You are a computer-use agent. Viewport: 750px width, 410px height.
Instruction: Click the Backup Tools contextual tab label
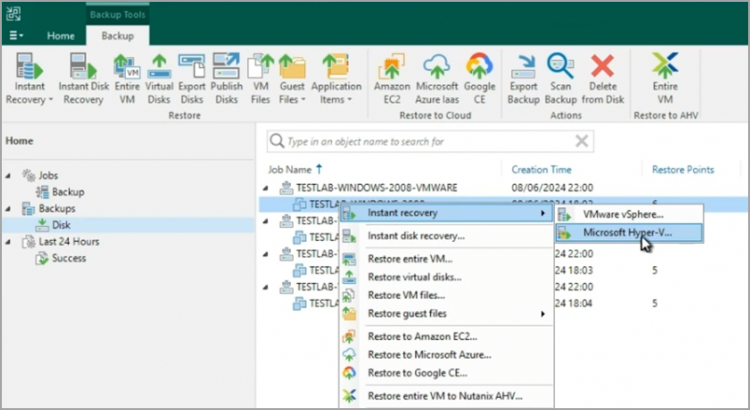[118, 14]
